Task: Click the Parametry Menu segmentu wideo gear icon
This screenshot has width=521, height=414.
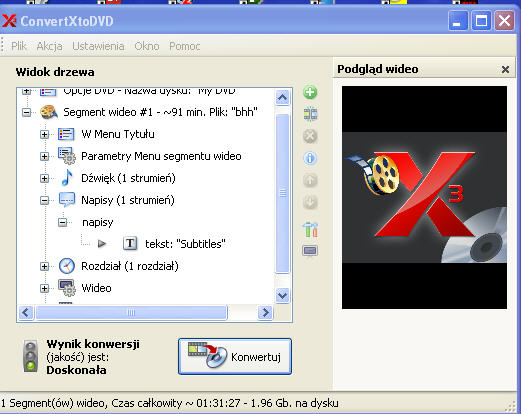Action: click(67, 156)
